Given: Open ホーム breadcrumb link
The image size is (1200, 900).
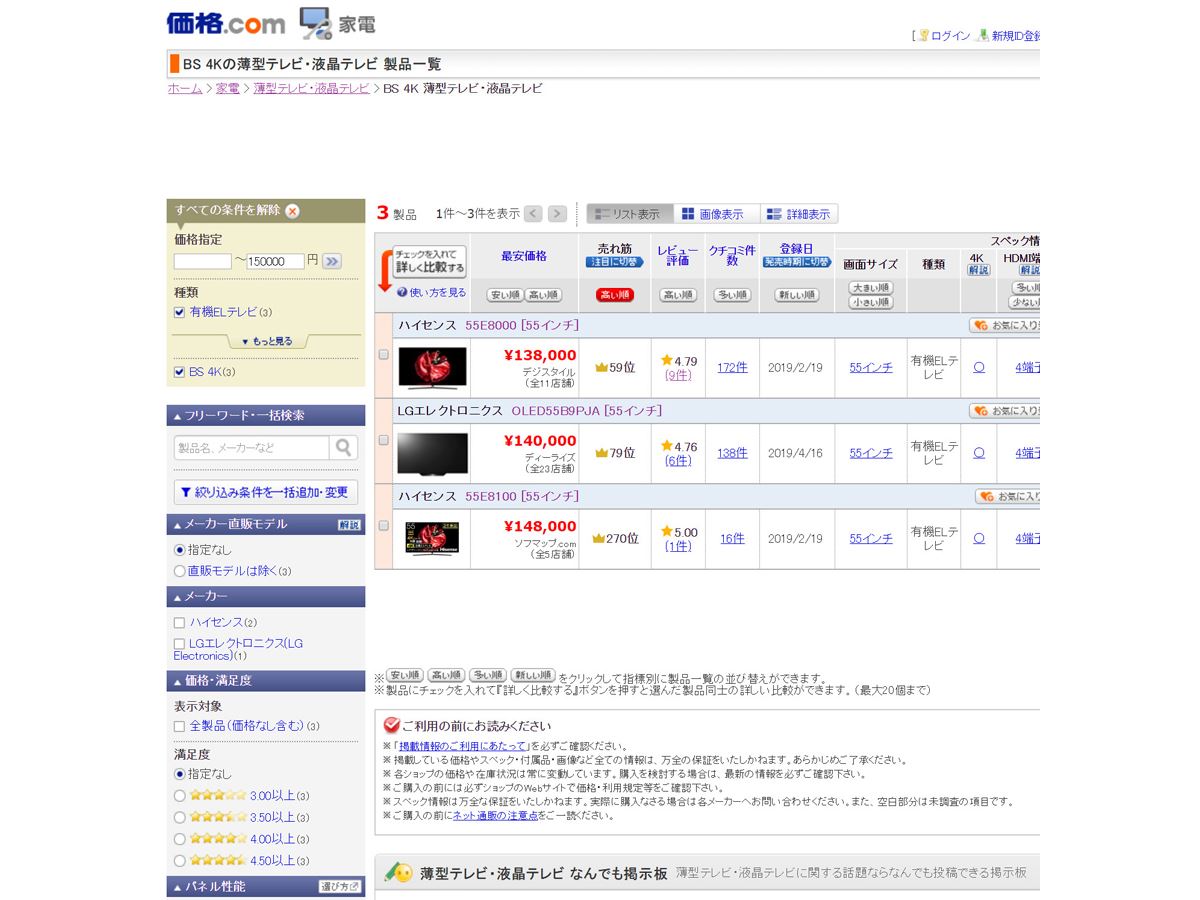Looking at the screenshot, I should 185,89.
